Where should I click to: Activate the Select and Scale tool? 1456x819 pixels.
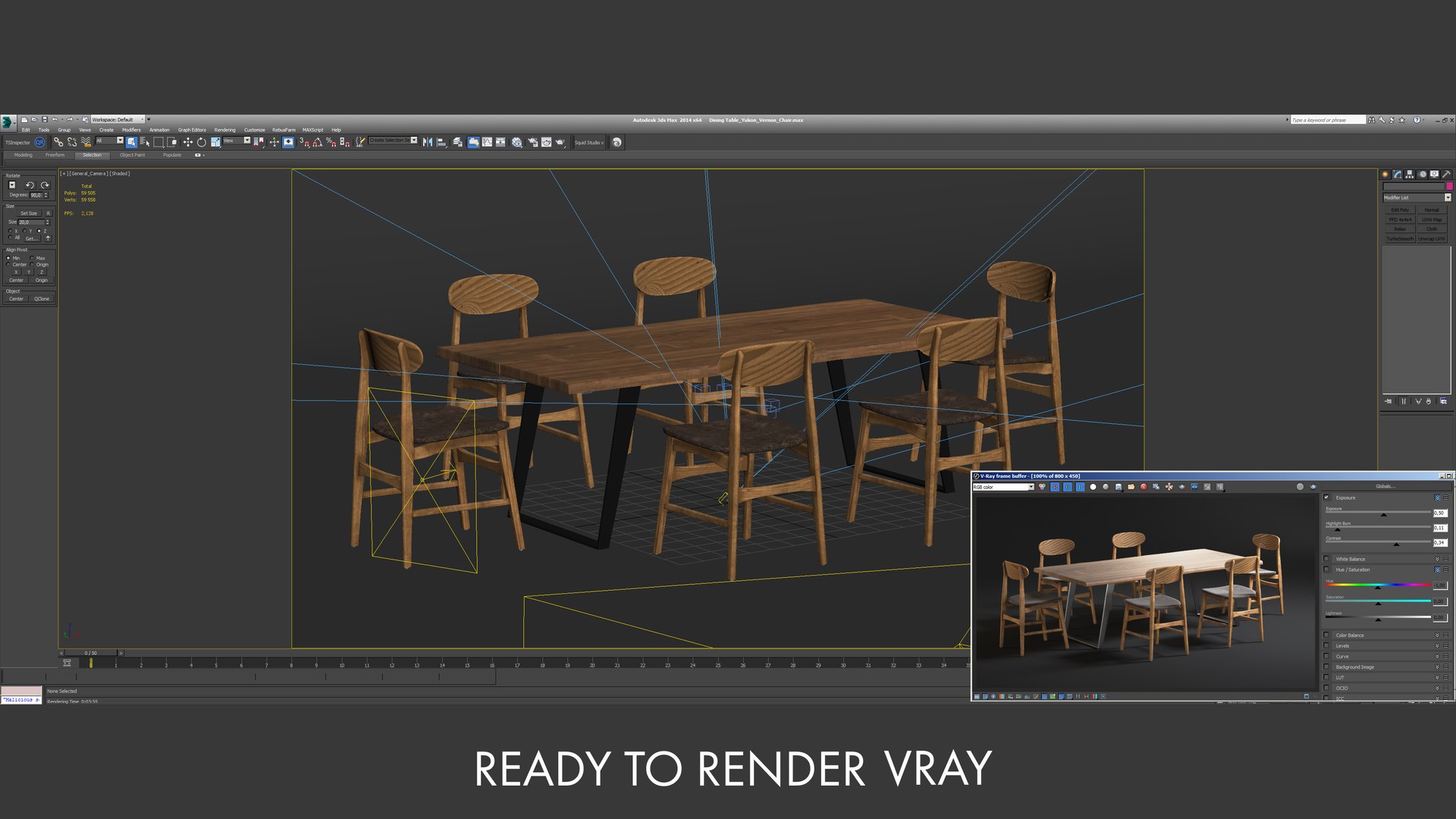point(215,142)
